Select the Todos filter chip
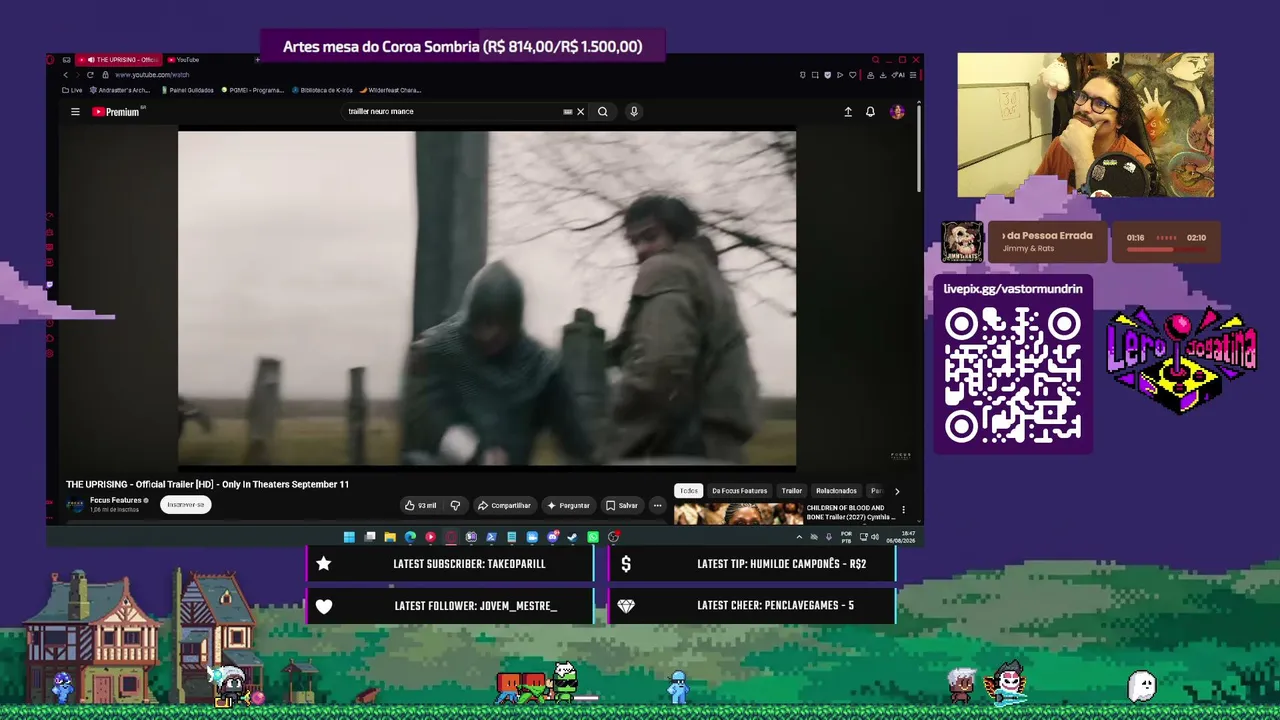 689,491
